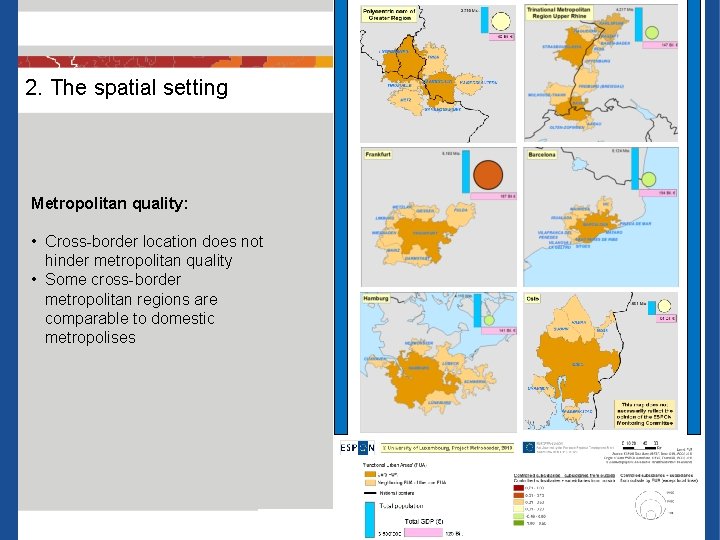Click the nested circles size legend

pyautogui.click(x=651, y=505)
